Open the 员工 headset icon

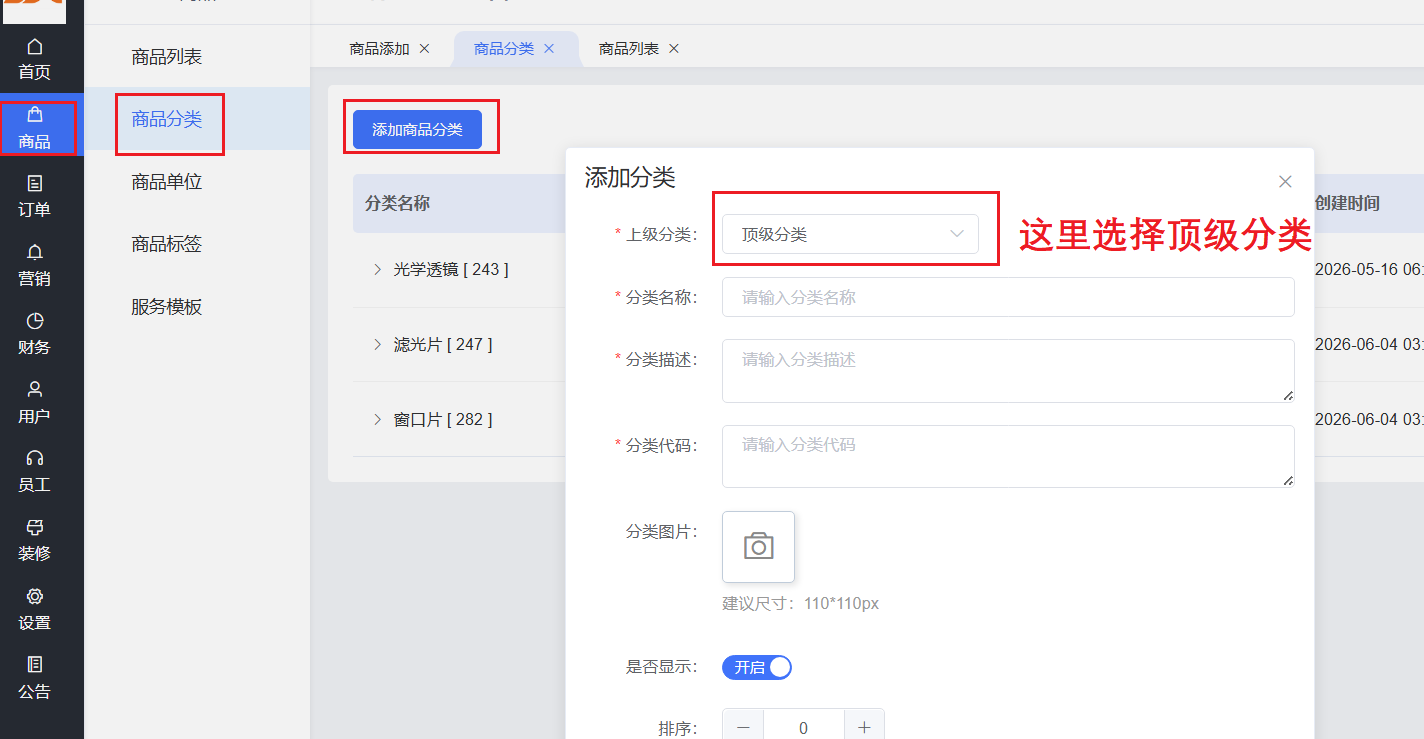click(35, 458)
